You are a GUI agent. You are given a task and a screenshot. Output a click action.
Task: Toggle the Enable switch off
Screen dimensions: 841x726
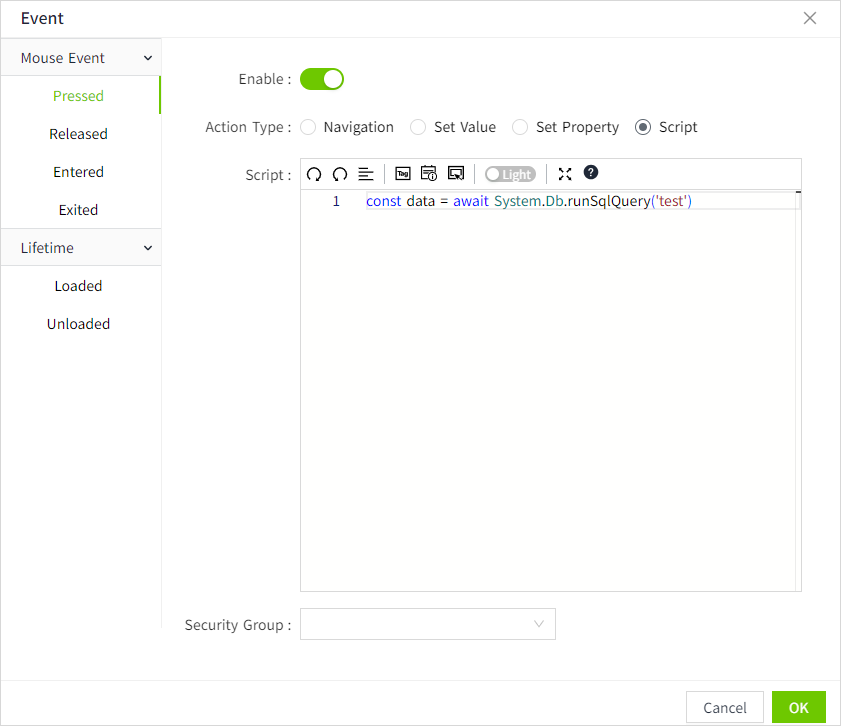click(322, 79)
